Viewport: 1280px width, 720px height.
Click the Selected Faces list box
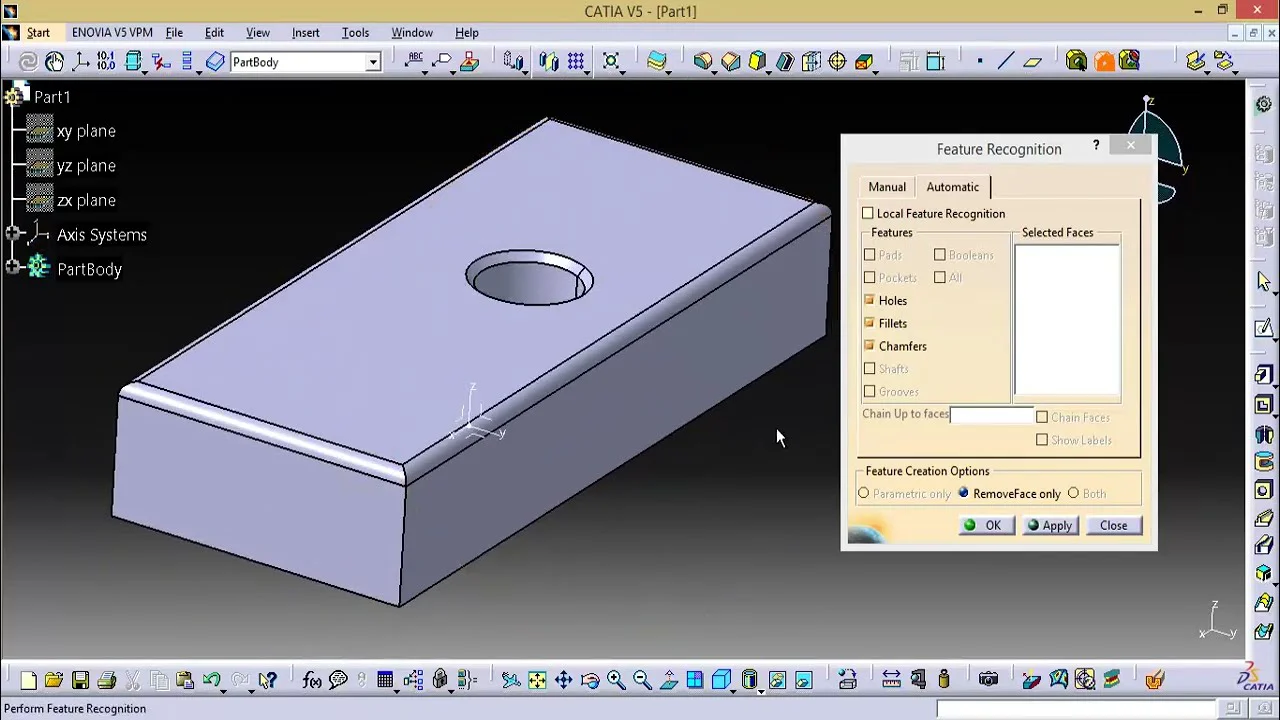click(1067, 320)
